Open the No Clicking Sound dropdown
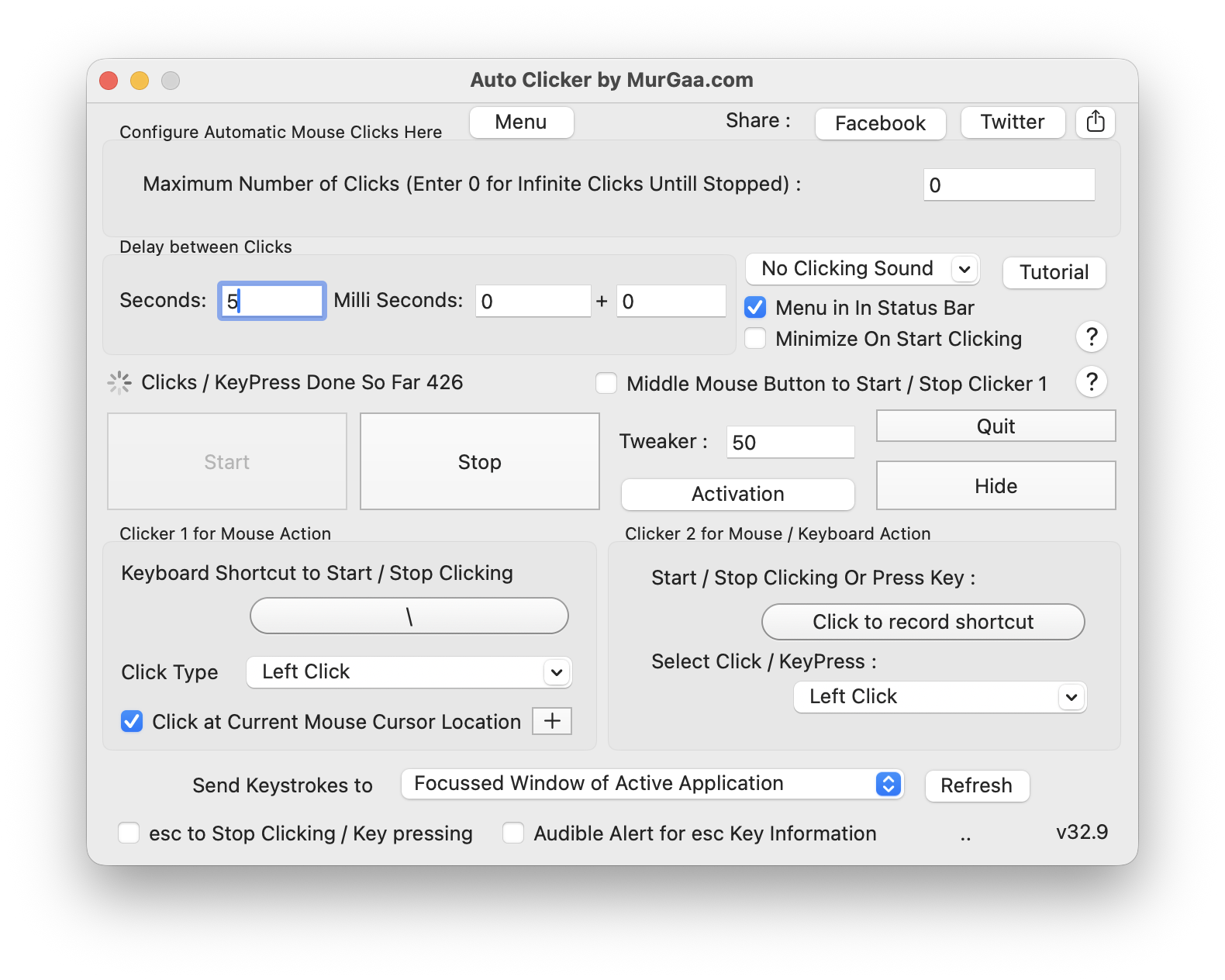Screen dimensions: 1225x980 pyautogui.click(x=862, y=269)
